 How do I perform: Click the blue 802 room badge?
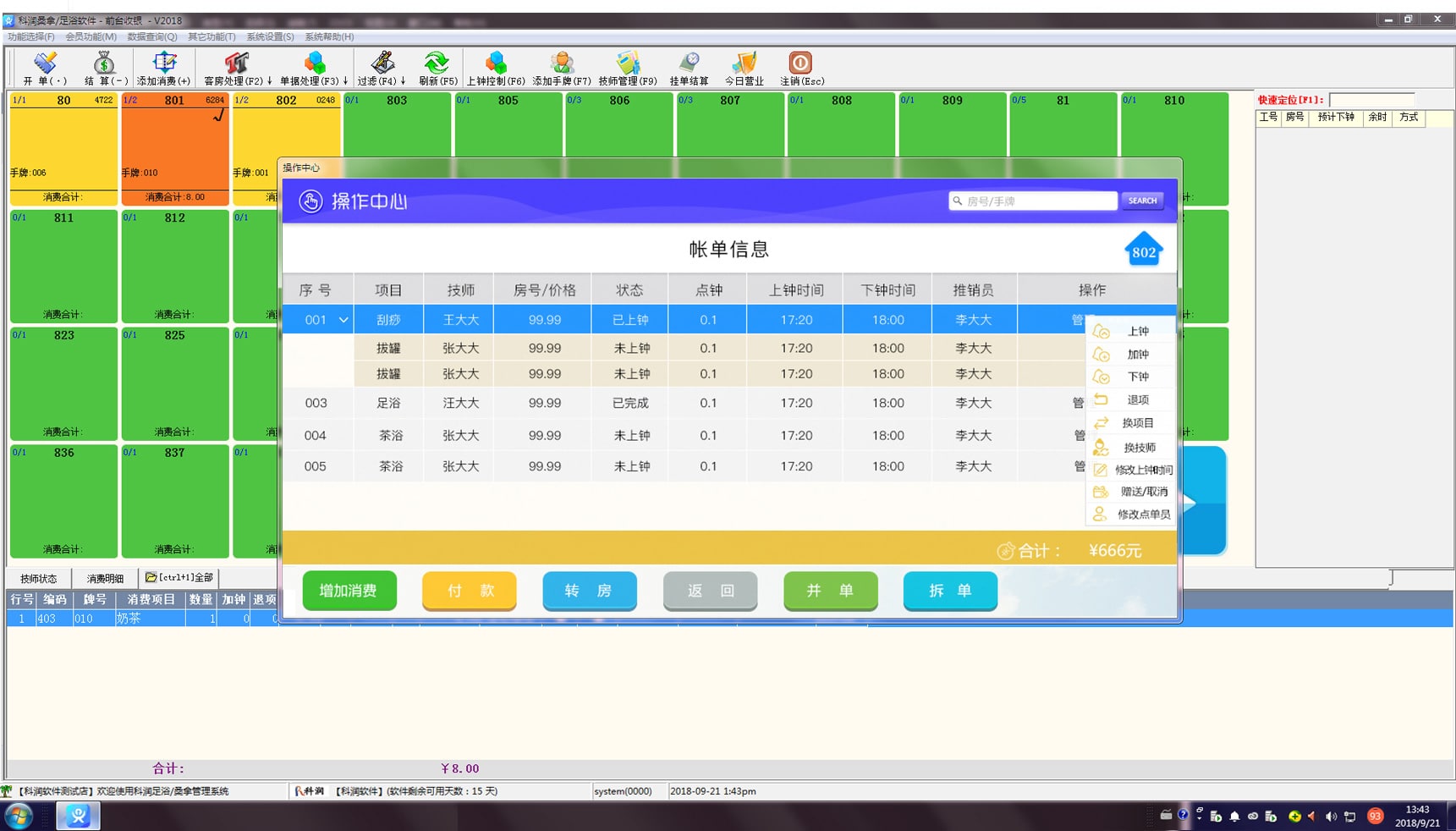coord(1144,250)
